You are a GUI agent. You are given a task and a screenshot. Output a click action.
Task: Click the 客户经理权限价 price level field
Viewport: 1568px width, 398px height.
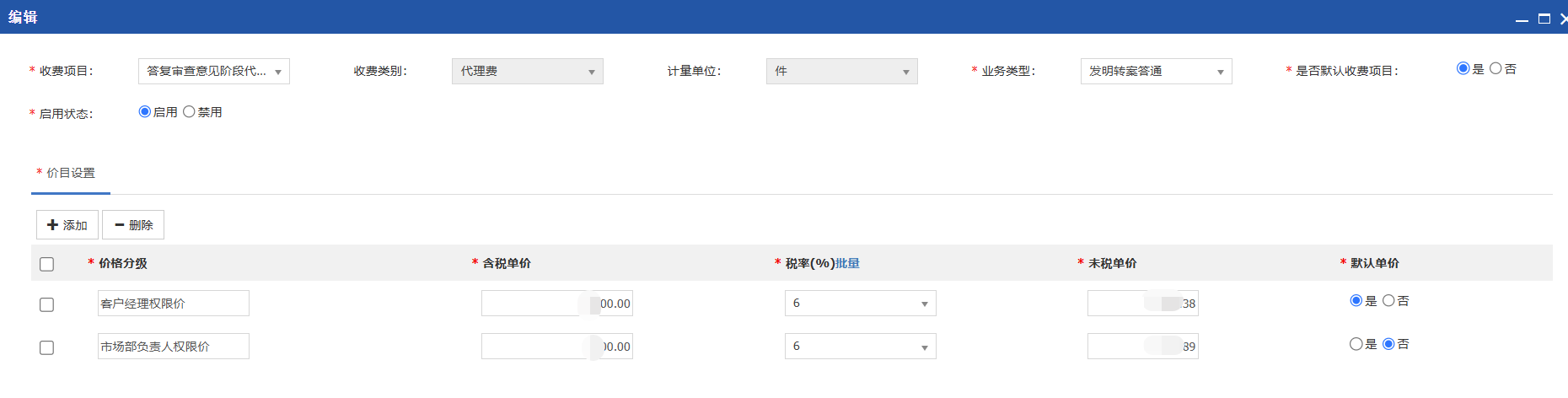coord(174,304)
